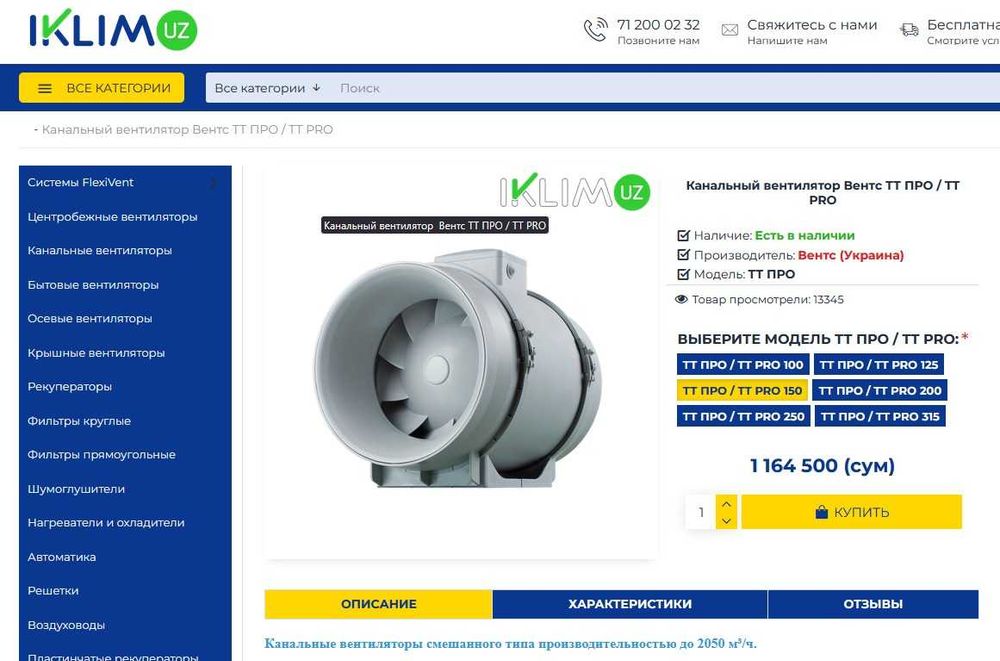Click the product title heading Канальный вентилятор
The height and width of the screenshot is (661, 1000).
coord(822,192)
